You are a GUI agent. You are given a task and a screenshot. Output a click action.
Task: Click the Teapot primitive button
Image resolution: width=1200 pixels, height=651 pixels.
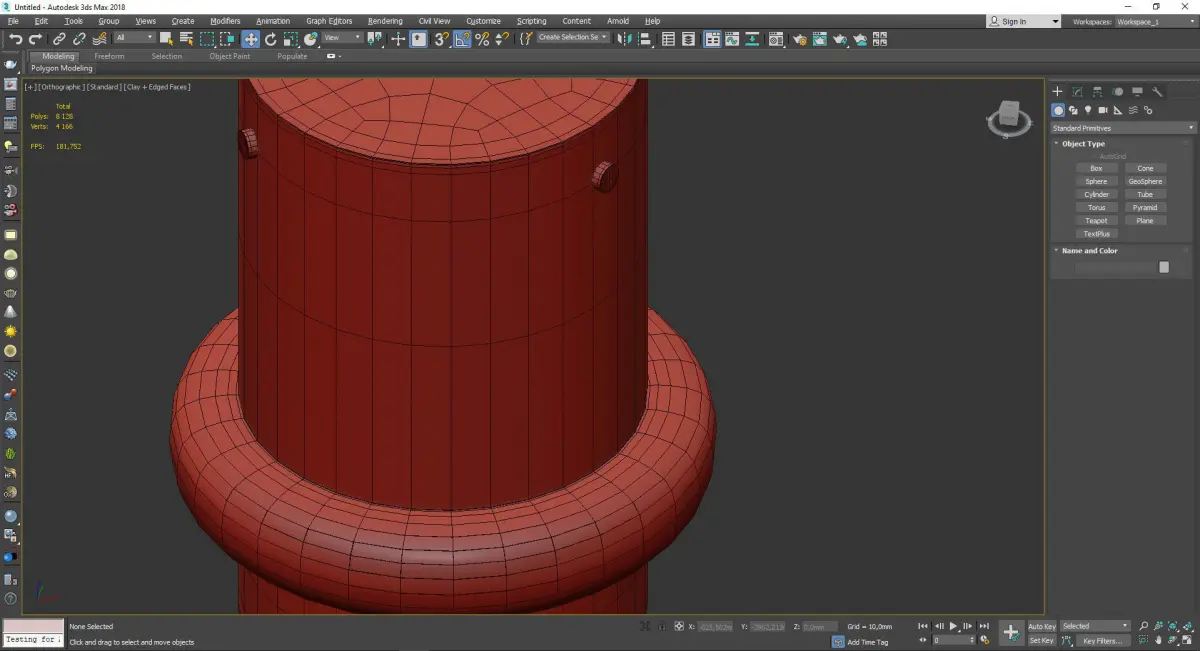pyautogui.click(x=1096, y=221)
